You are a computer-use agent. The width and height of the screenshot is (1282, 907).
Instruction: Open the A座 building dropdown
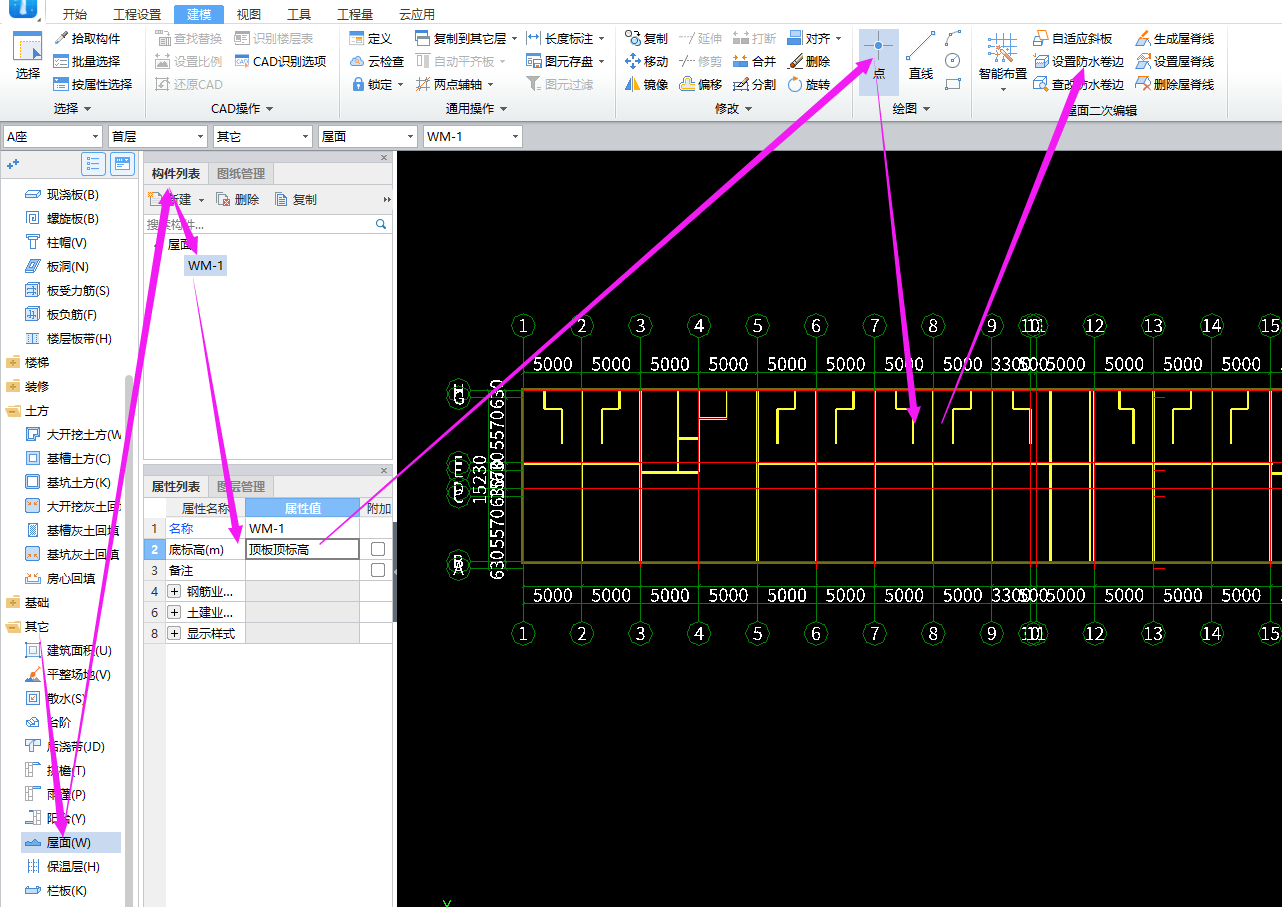[53, 136]
